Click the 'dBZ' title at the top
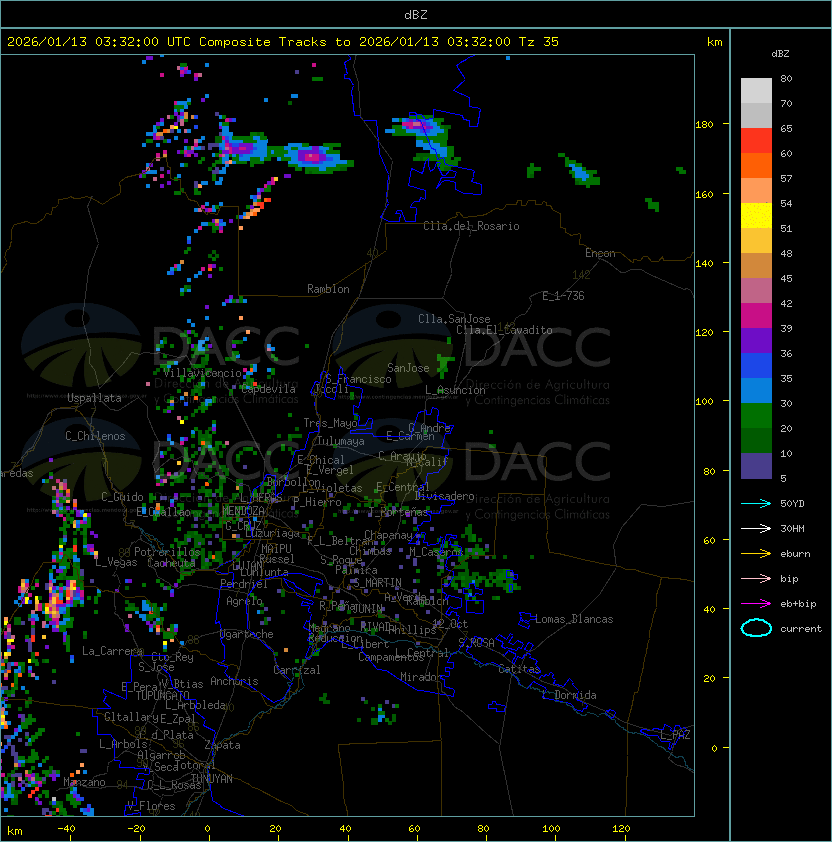 (x=416, y=14)
